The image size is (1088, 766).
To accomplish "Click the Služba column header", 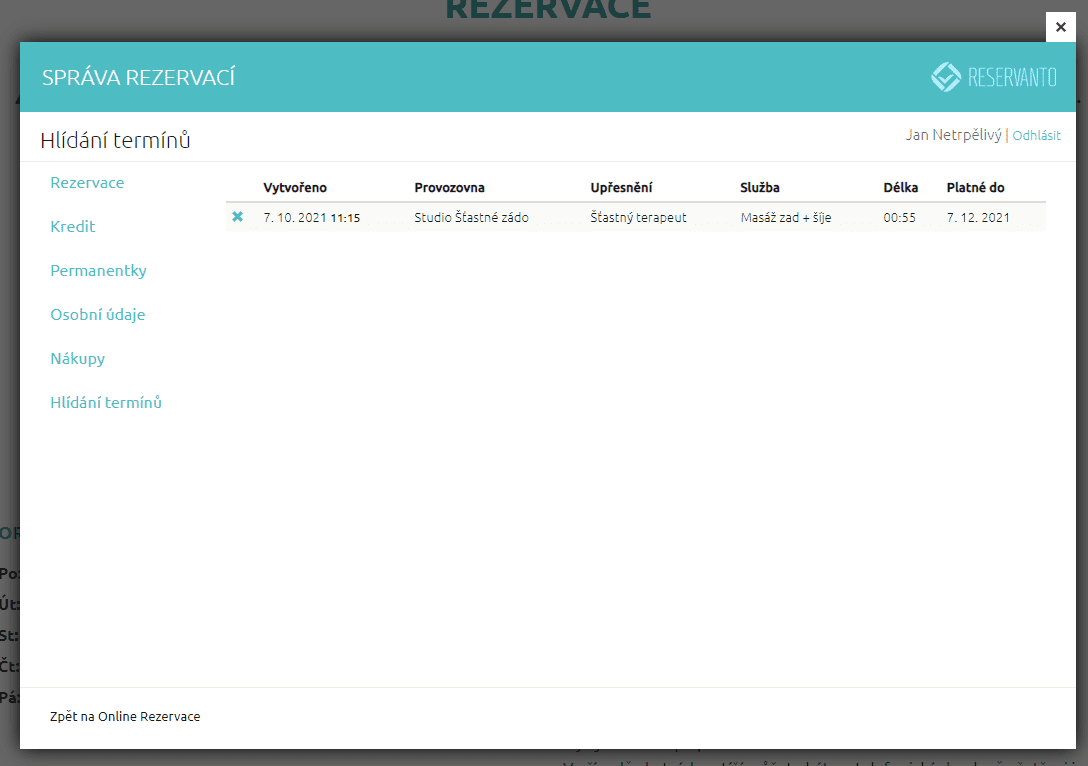I will 760,188.
